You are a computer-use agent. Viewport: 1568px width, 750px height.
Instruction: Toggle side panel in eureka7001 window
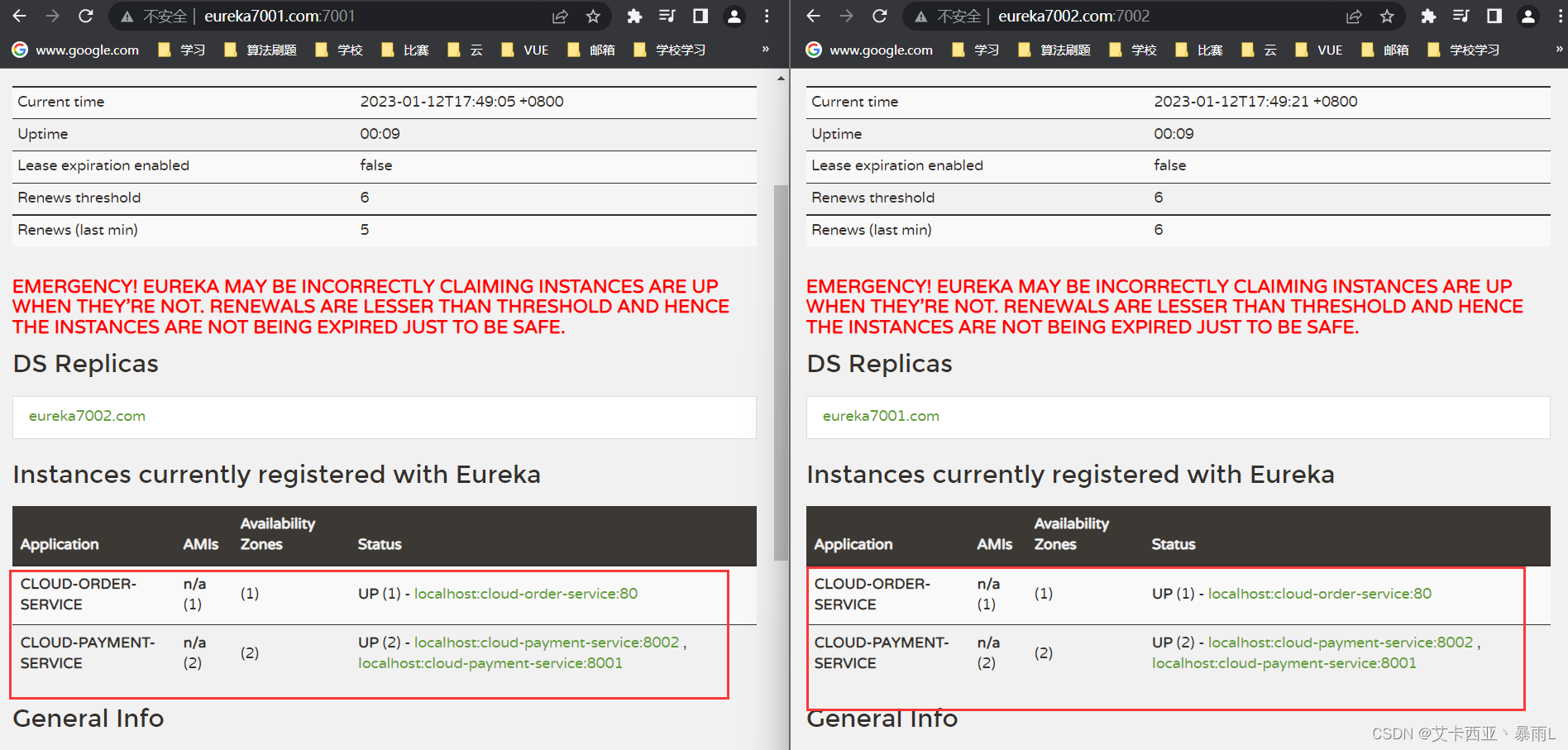[700, 16]
